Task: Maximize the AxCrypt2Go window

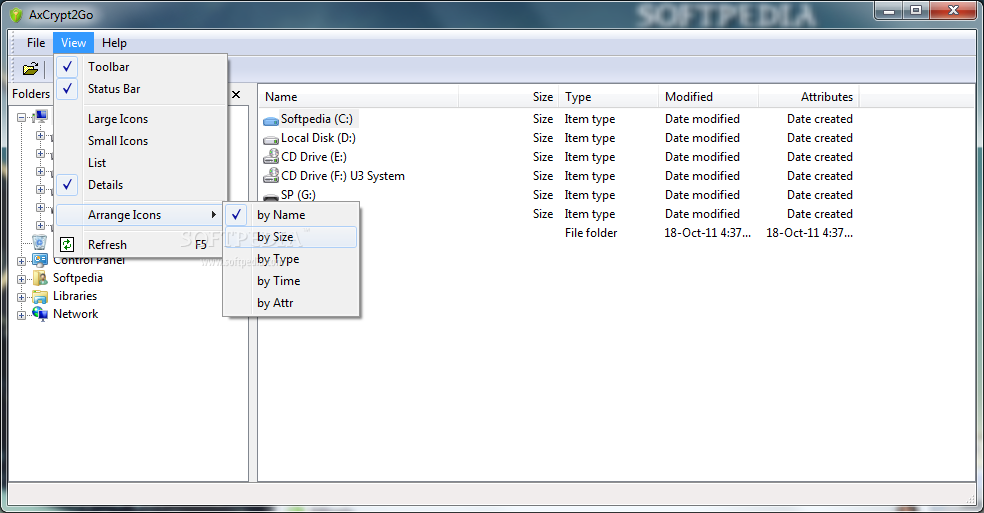Action: 916,11
